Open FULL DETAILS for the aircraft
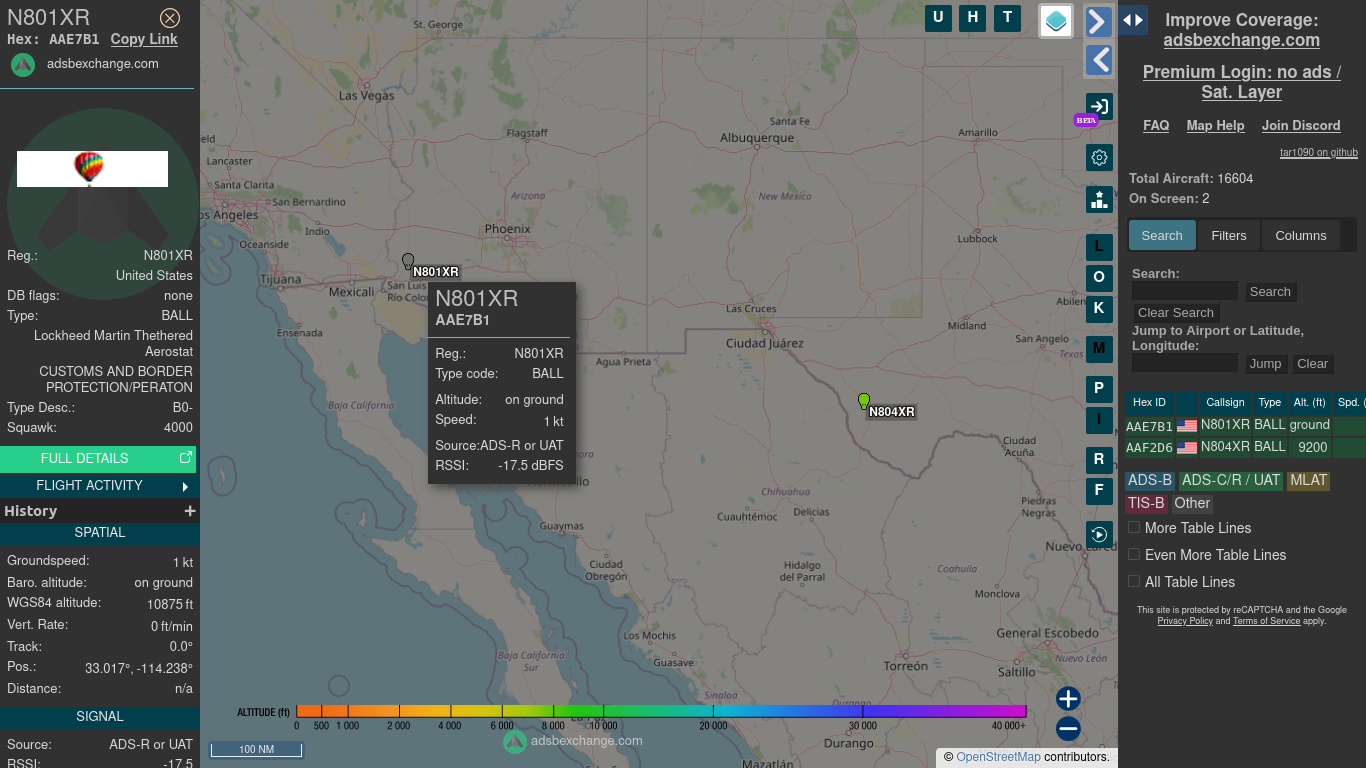This screenshot has height=768, width=1366. [x=98, y=459]
